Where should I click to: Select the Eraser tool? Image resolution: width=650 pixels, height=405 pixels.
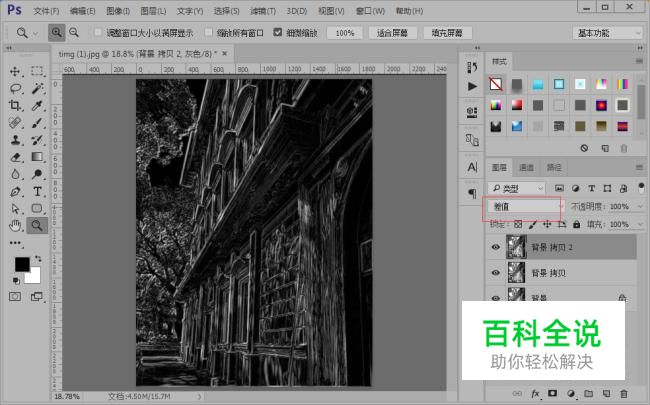click(15, 157)
